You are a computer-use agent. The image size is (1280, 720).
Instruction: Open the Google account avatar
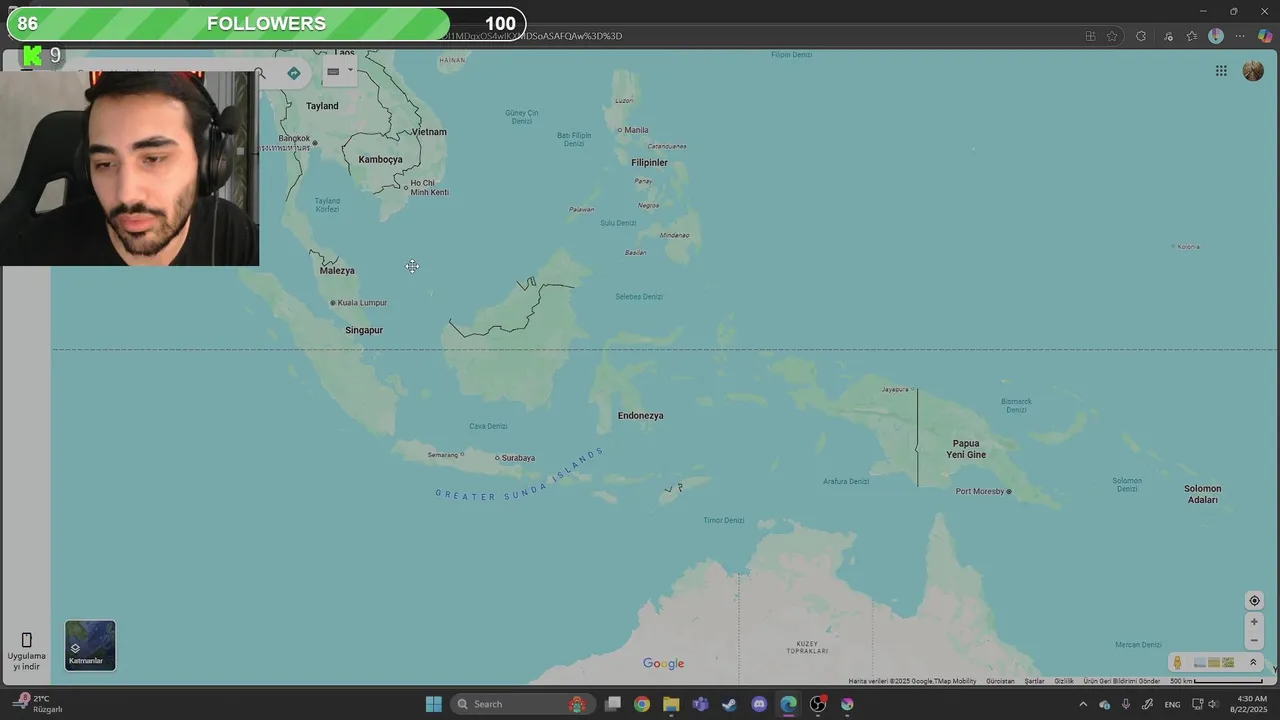(1253, 70)
